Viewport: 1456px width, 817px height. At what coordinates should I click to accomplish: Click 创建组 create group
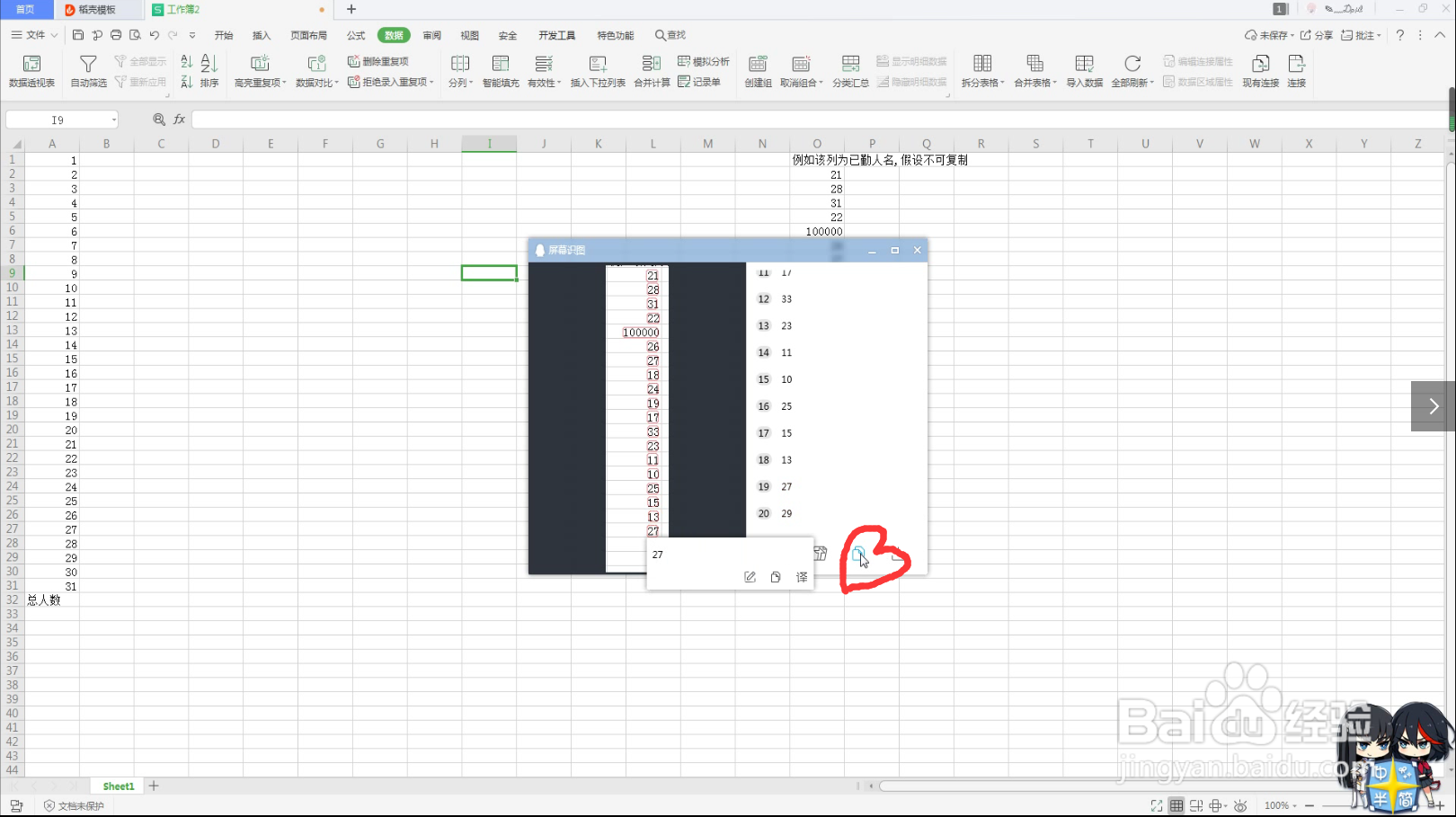[x=758, y=71]
